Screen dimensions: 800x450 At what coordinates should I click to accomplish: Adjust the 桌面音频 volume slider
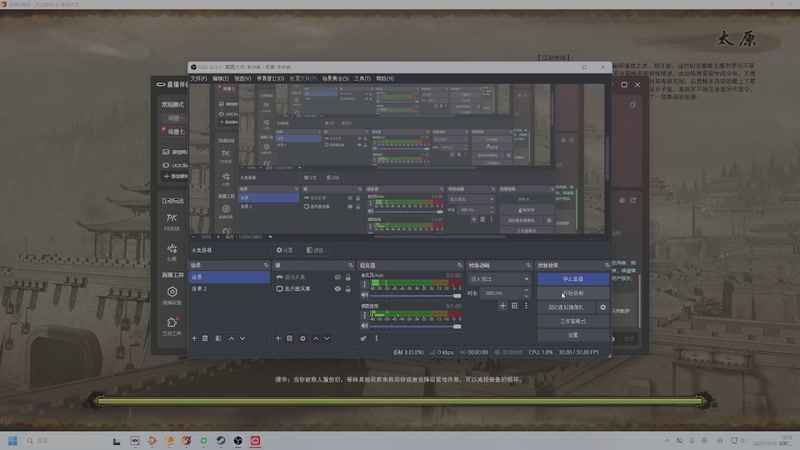(416, 326)
